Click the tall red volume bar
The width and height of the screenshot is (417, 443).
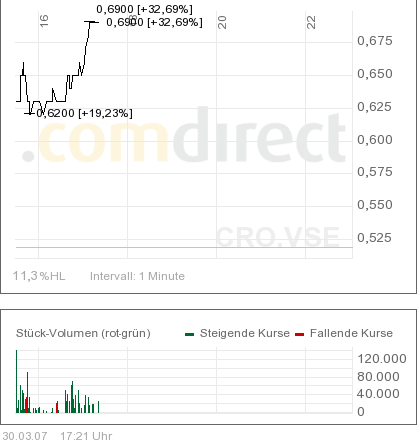28,392
